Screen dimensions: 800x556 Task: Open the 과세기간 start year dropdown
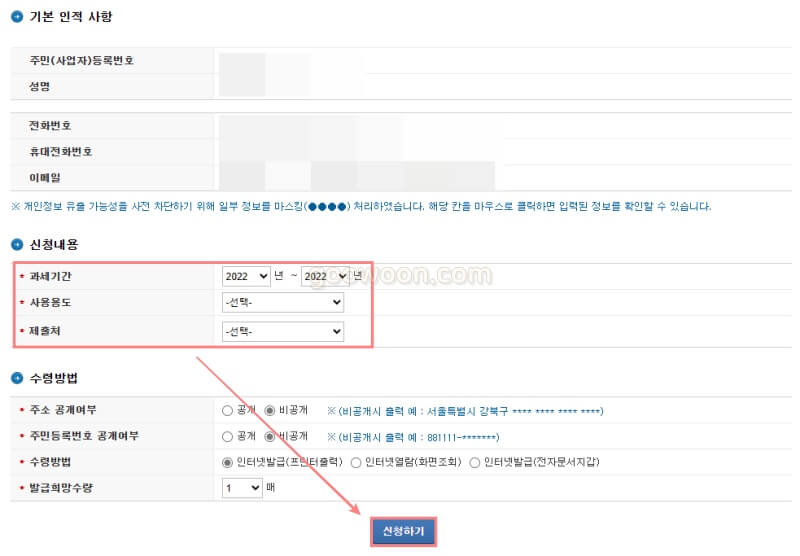click(x=246, y=276)
